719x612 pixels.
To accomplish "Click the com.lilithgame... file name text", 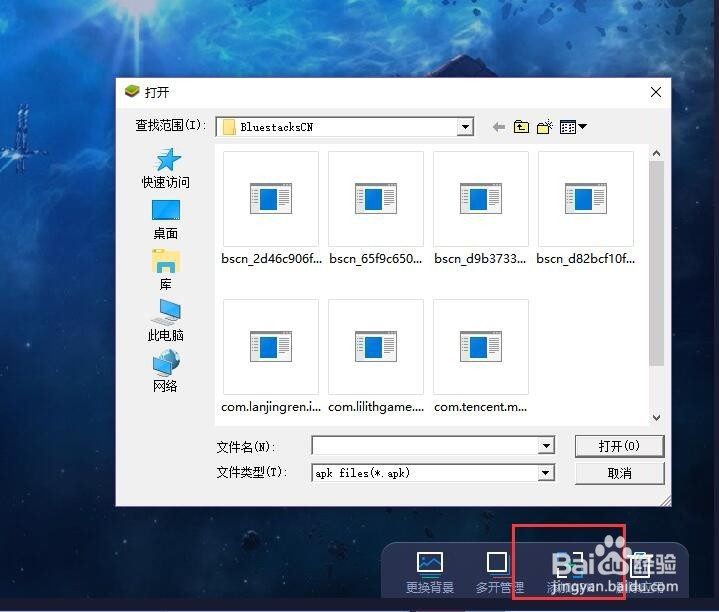I will 376,407.
